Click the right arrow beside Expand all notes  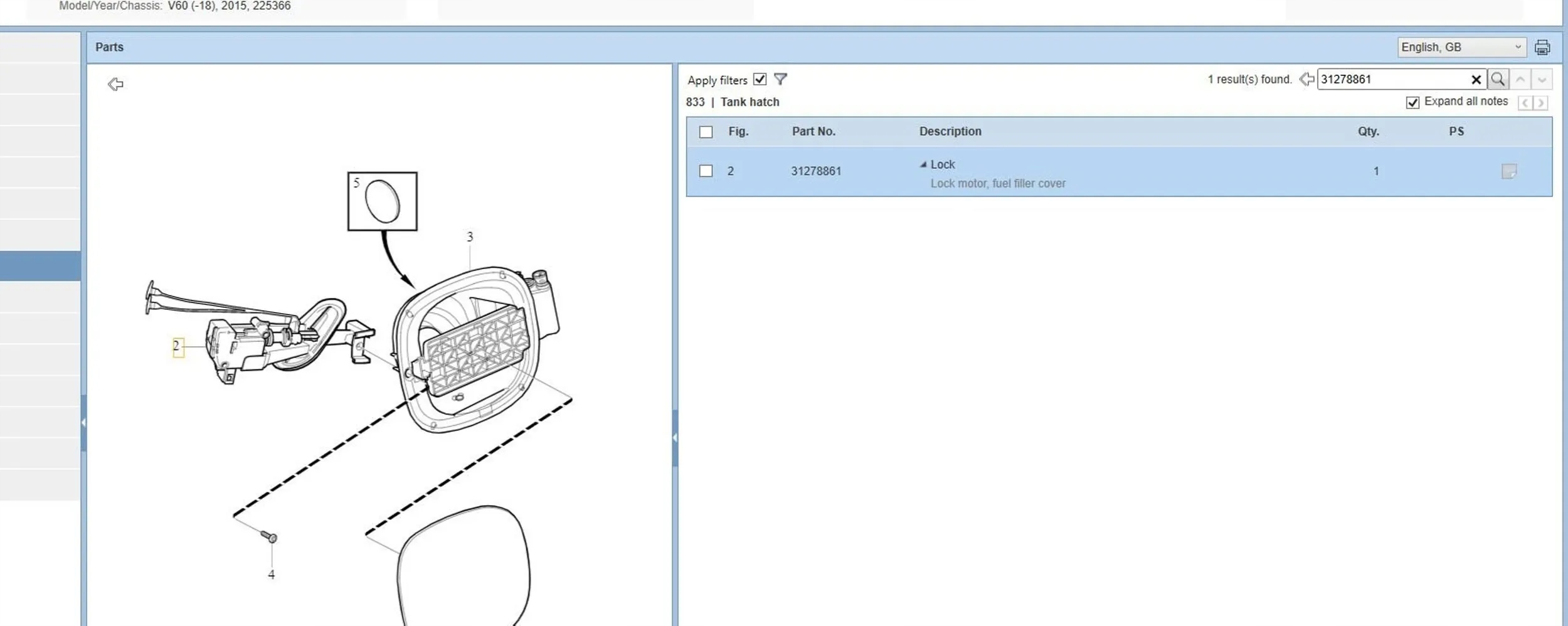pyautogui.click(x=1540, y=102)
